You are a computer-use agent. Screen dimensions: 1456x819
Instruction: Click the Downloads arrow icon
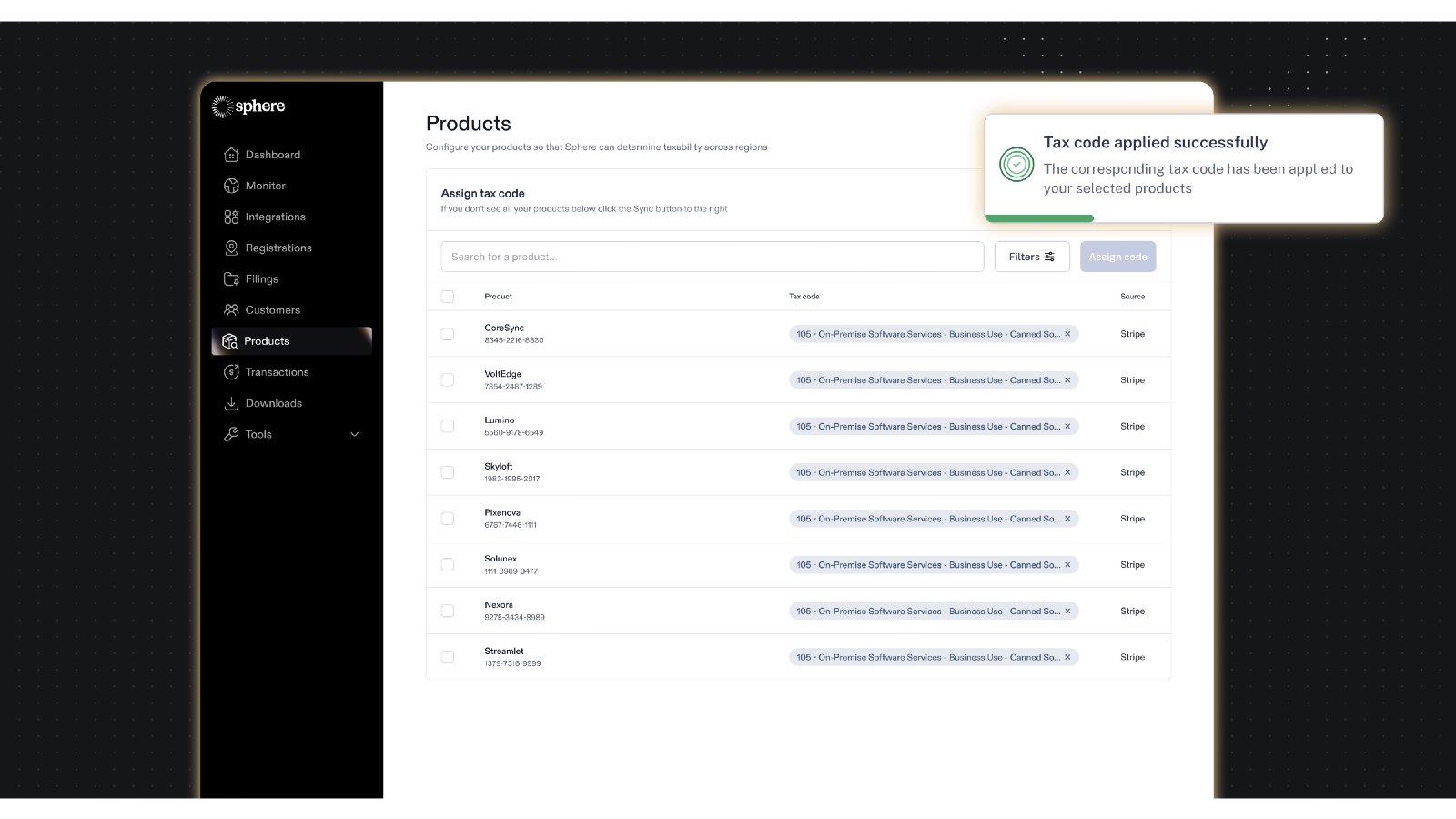(x=231, y=403)
